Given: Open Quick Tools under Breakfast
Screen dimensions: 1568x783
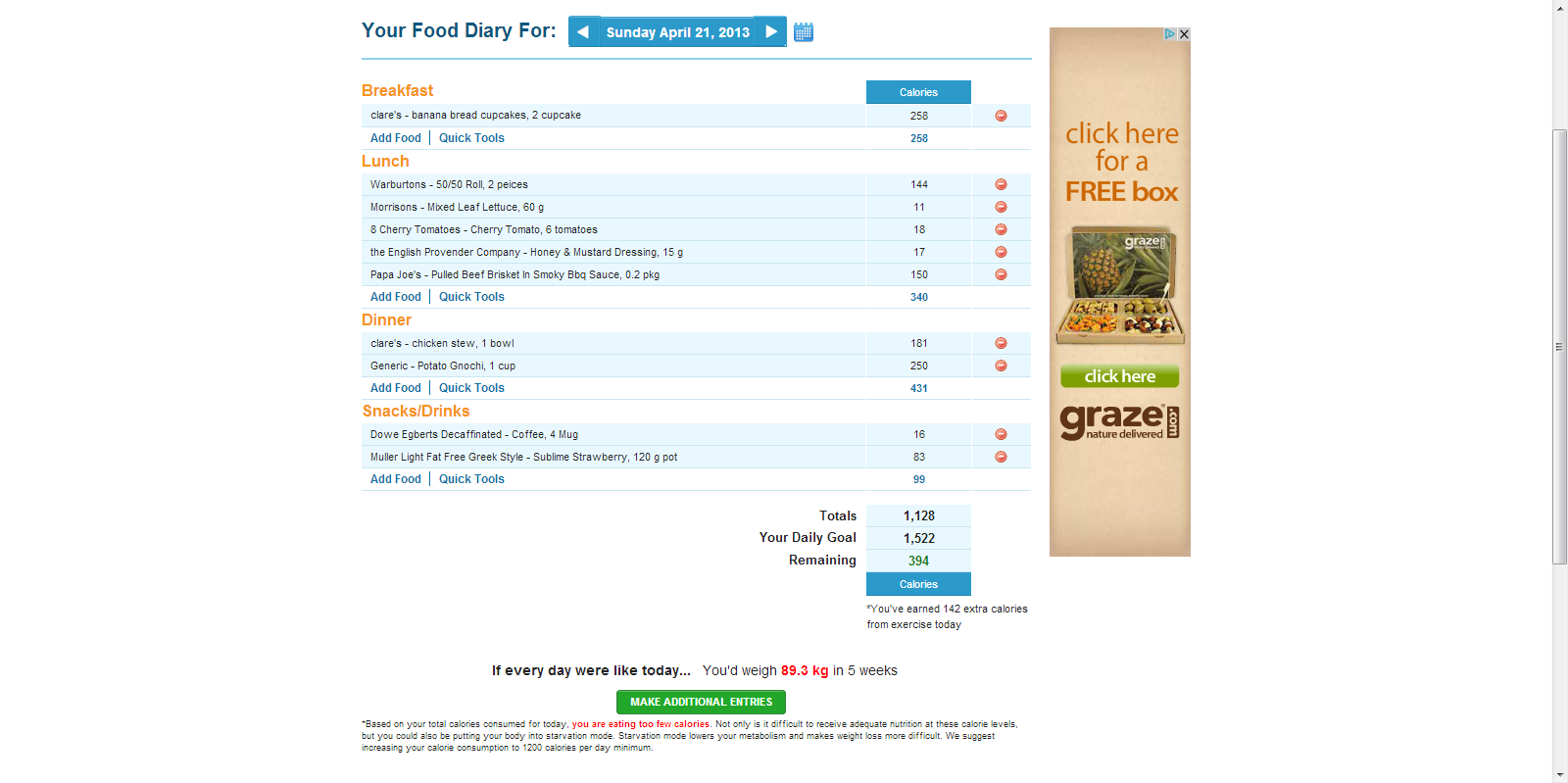Looking at the screenshot, I should (471, 138).
